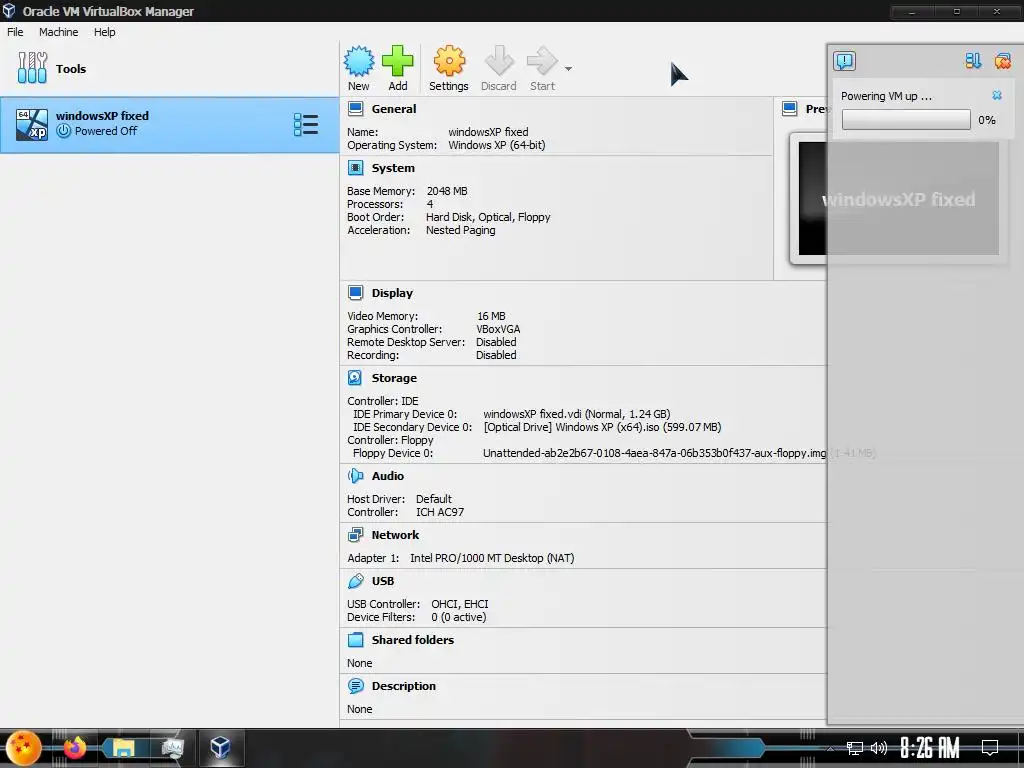Click the 'ICH AC97' audio controller value

coord(440,512)
